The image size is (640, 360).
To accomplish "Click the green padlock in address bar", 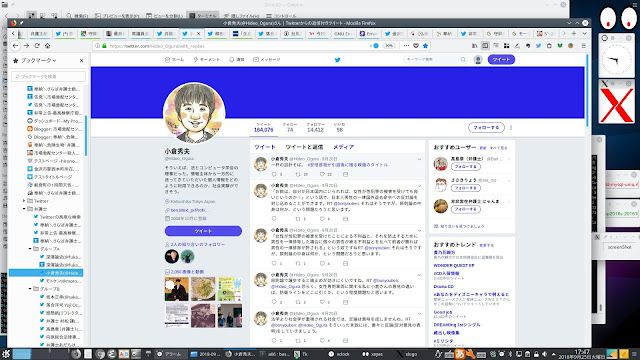I will click(104, 46).
